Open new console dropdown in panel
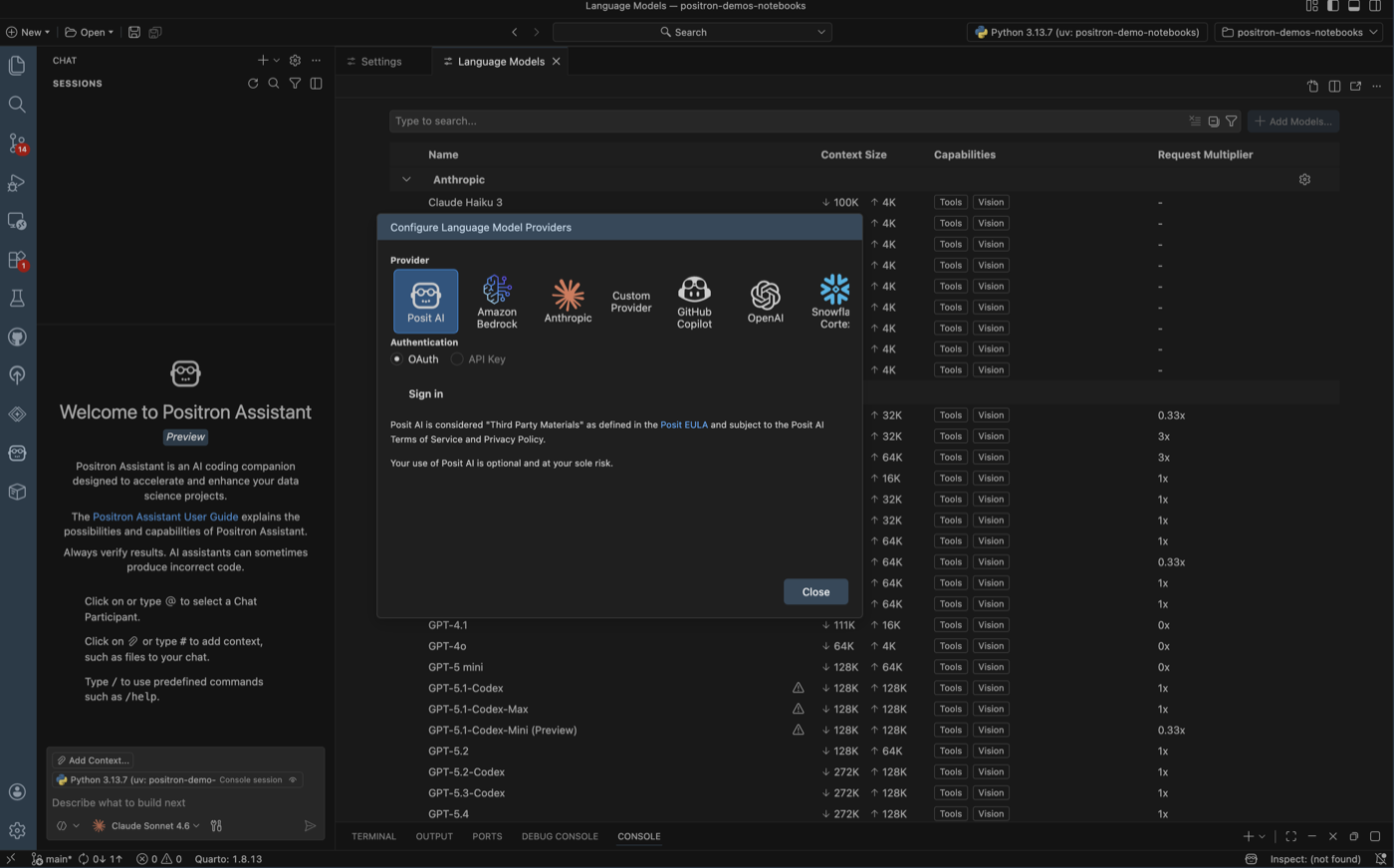The width and height of the screenshot is (1394, 868). pos(1262,836)
